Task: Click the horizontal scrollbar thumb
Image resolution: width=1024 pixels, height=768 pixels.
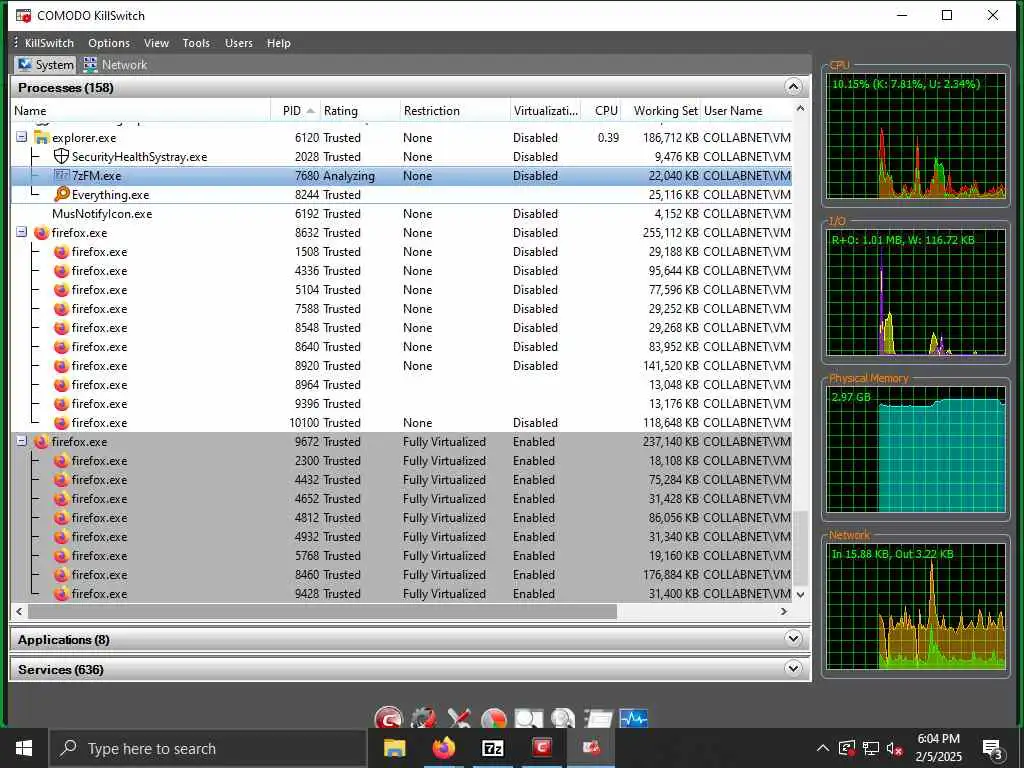Action: 323,611
